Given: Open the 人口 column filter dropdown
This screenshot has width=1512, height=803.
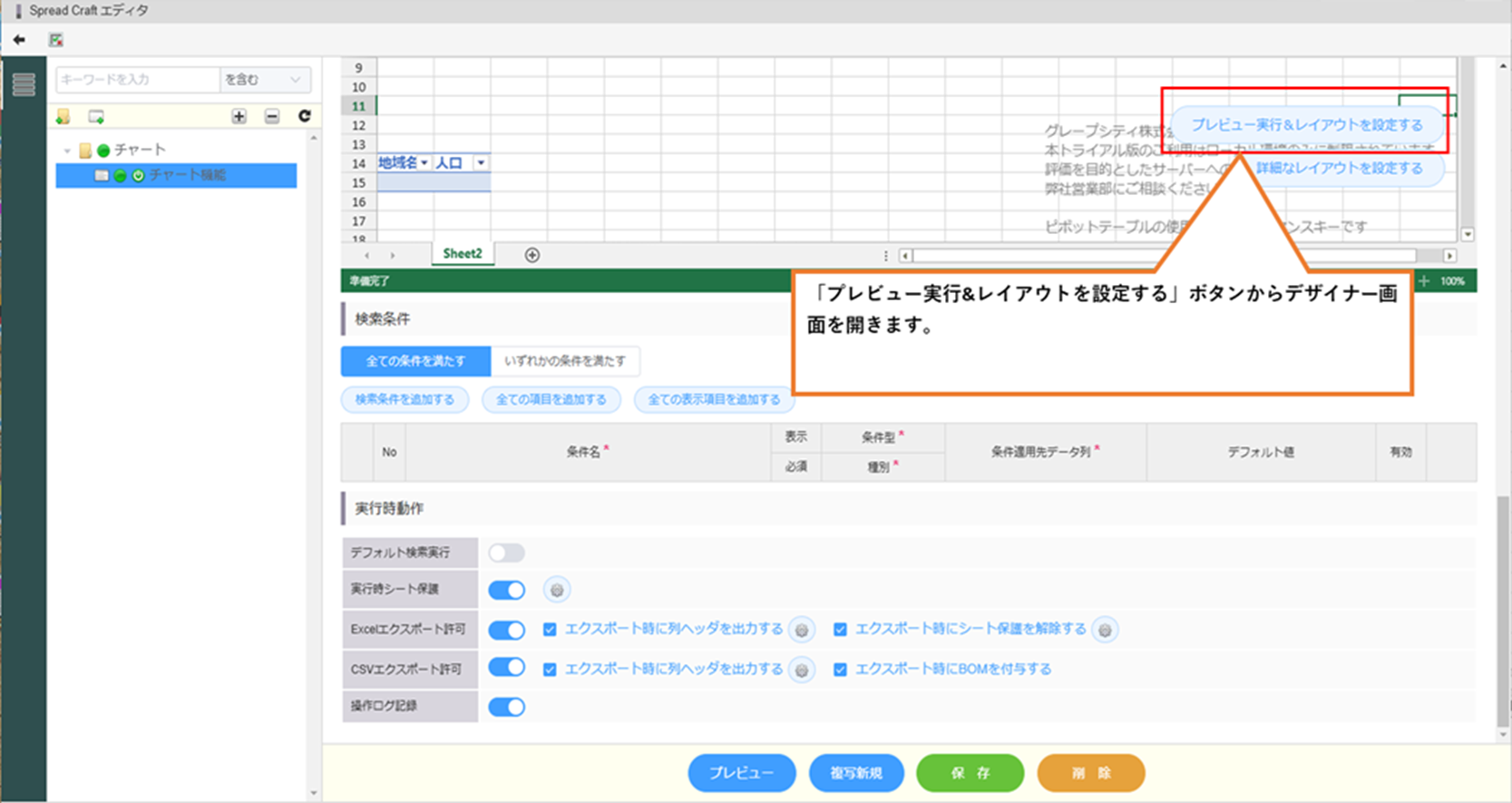Looking at the screenshot, I should point(481,163).
